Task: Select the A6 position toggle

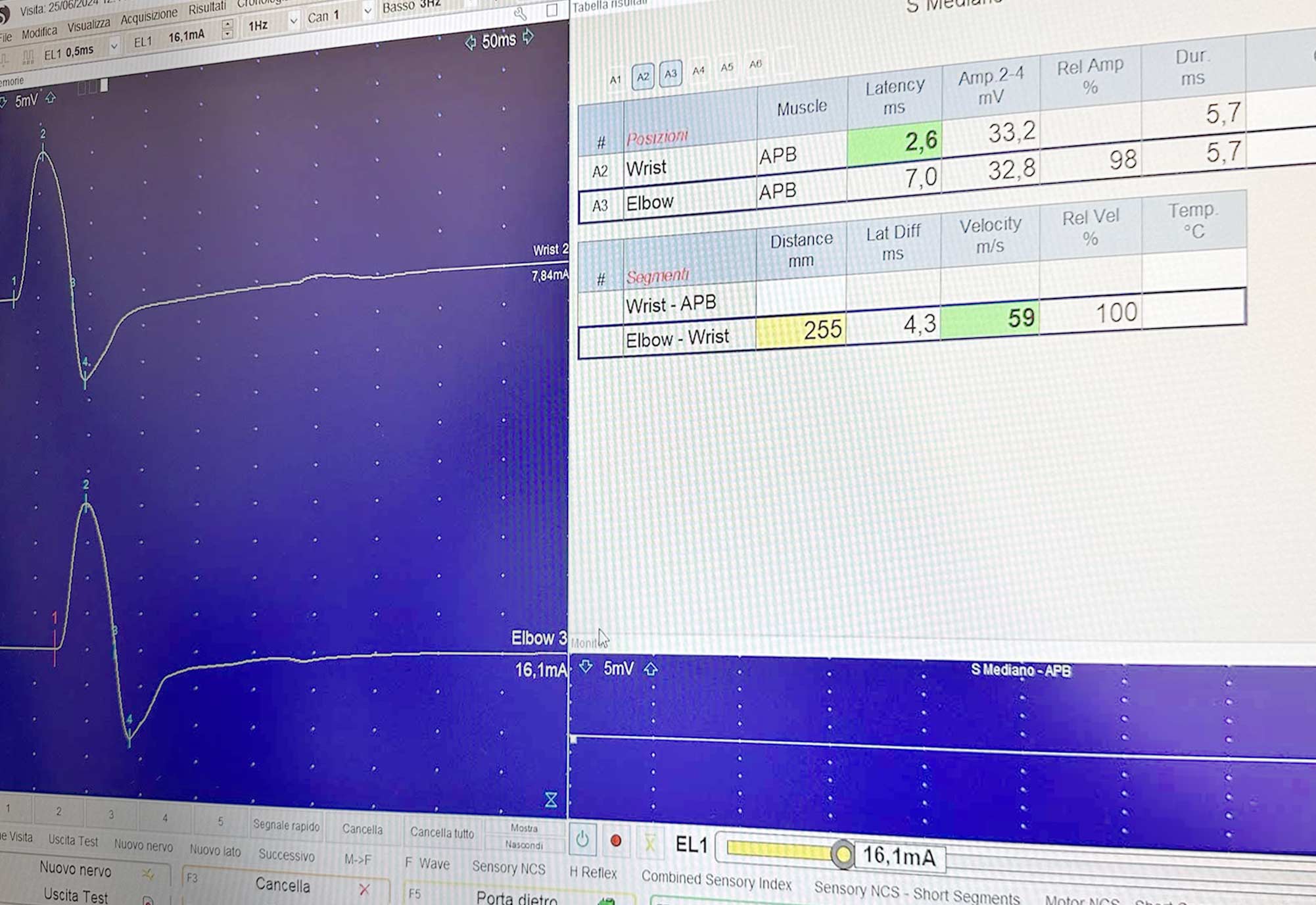Action: pyautogui.click(x=756, y=64)
